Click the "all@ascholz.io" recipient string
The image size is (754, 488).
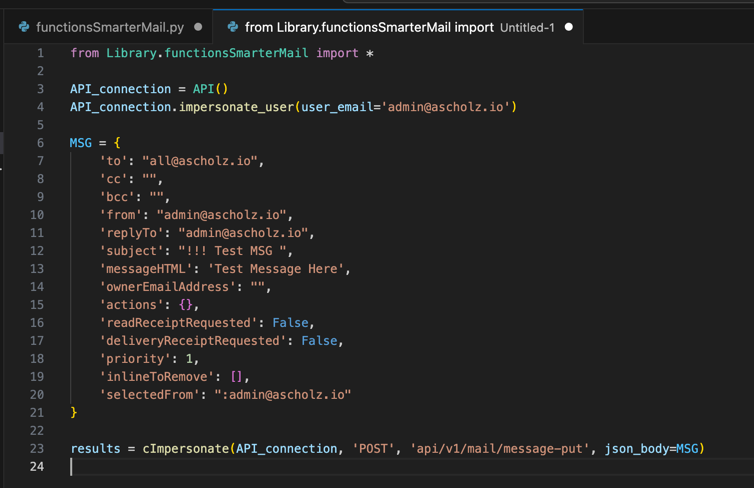203,161
